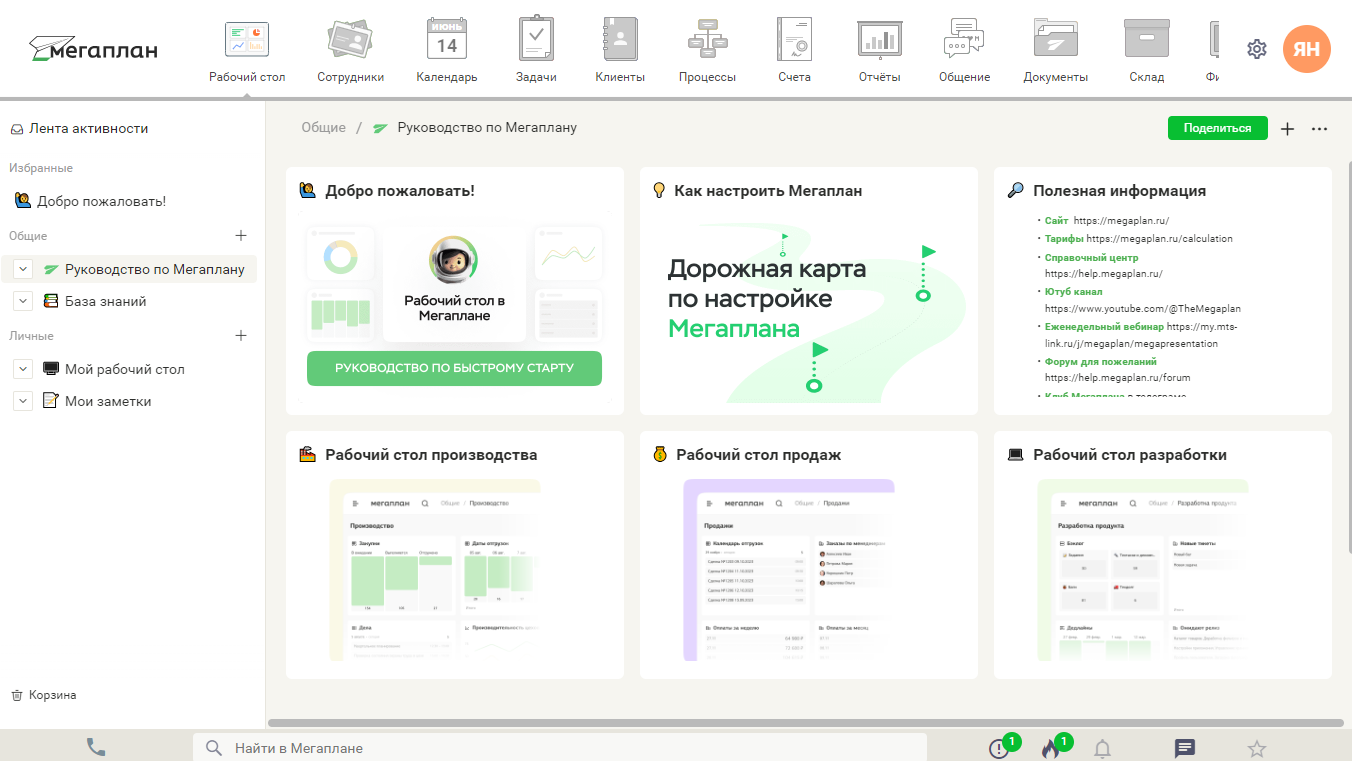Open the warnings icon with badge

(999, 748)
